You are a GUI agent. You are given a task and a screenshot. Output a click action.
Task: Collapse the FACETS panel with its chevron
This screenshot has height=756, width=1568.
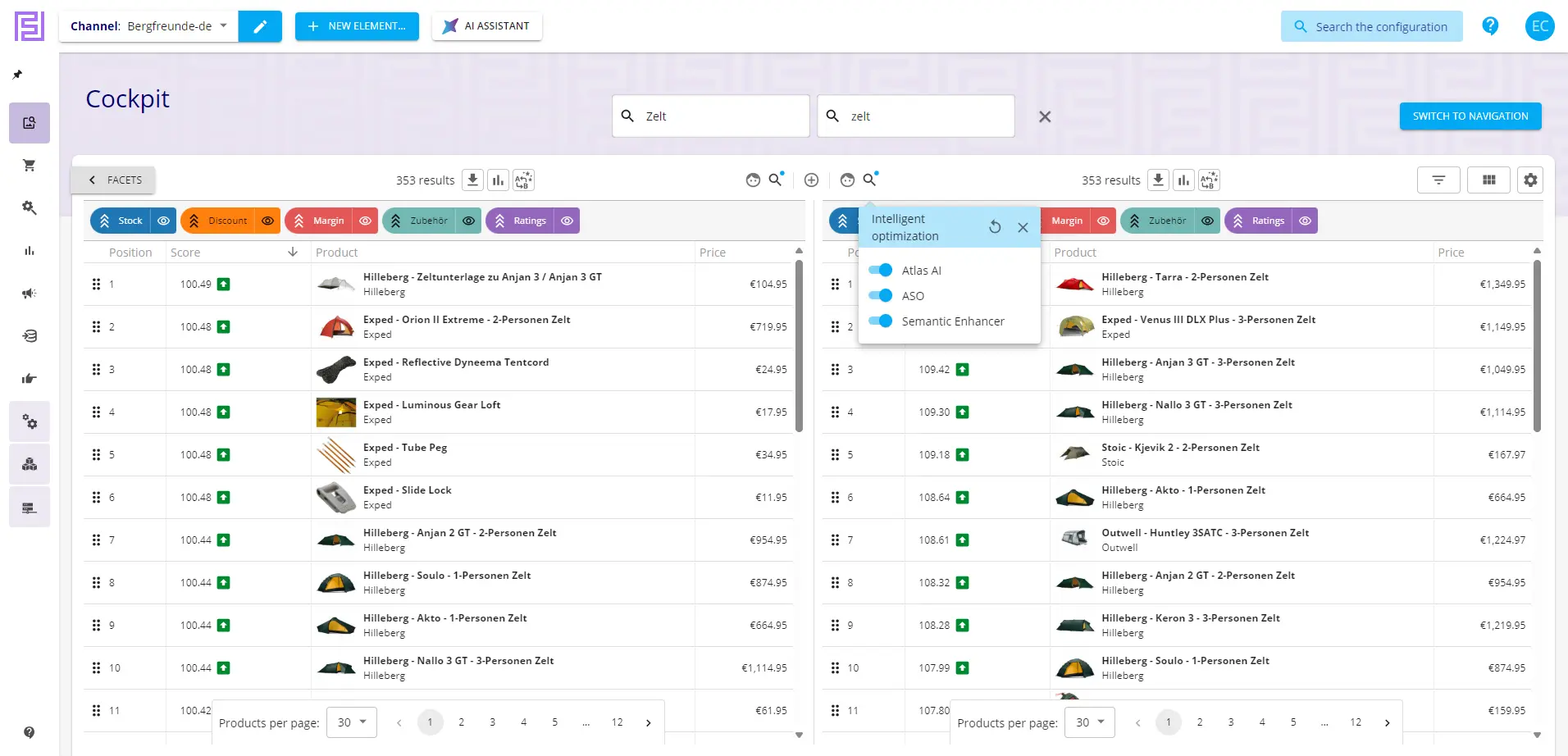(92, 180)
